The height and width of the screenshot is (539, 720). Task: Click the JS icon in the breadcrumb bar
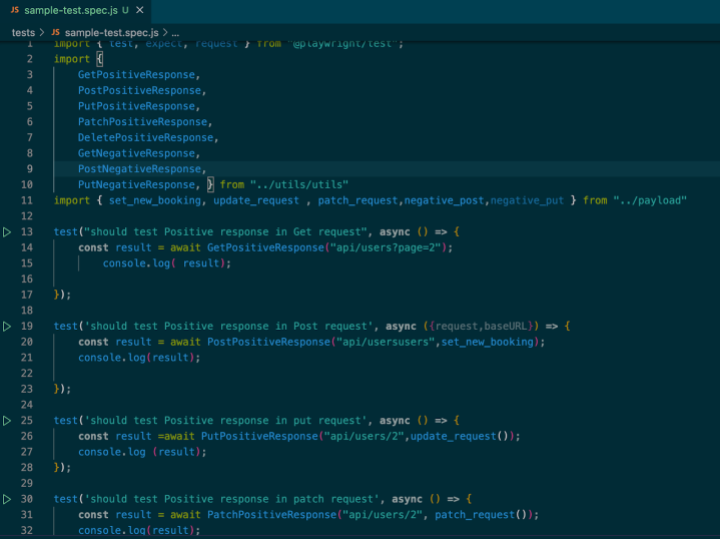point(55,32)
